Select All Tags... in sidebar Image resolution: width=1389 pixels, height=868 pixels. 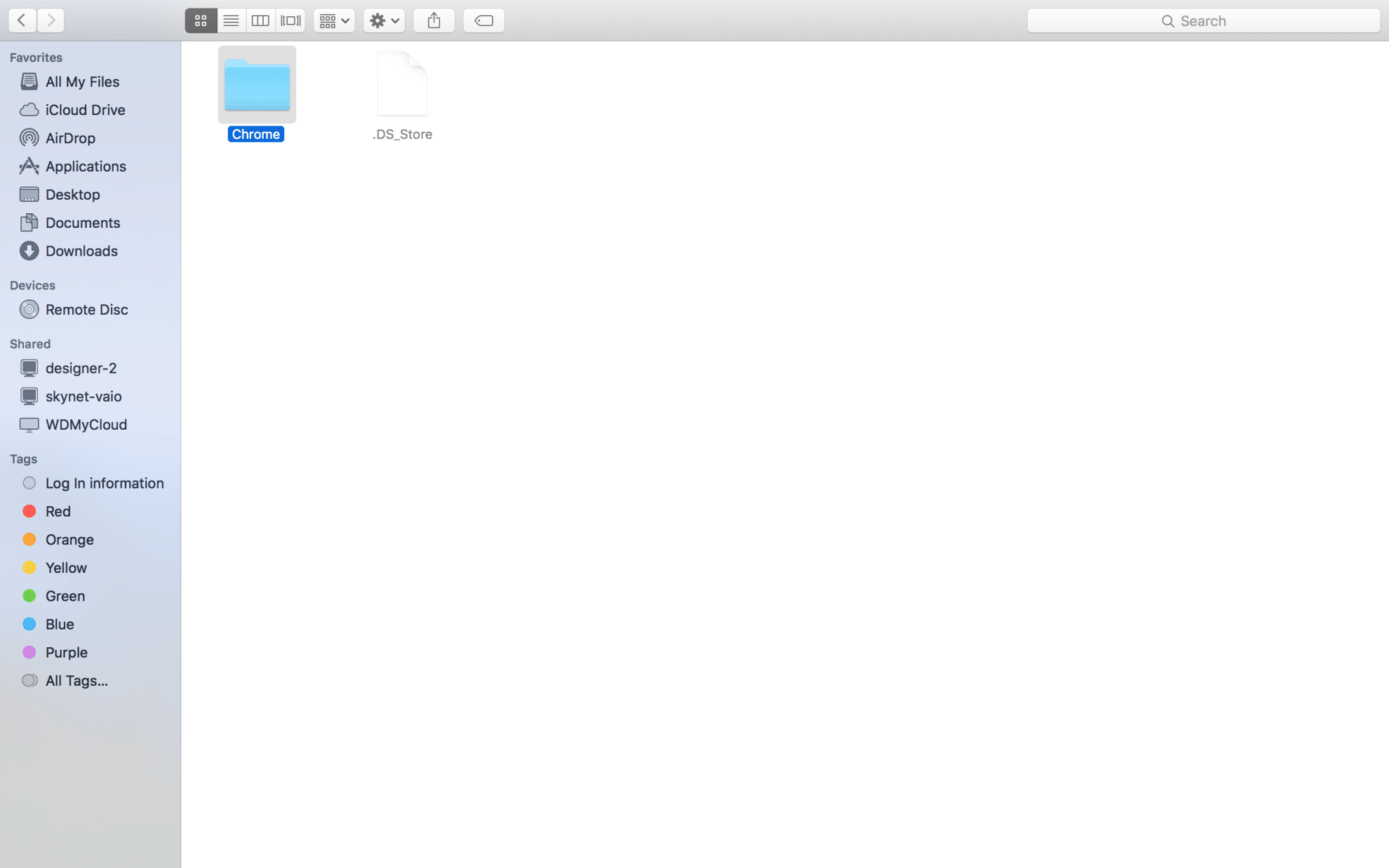(76, 680)
